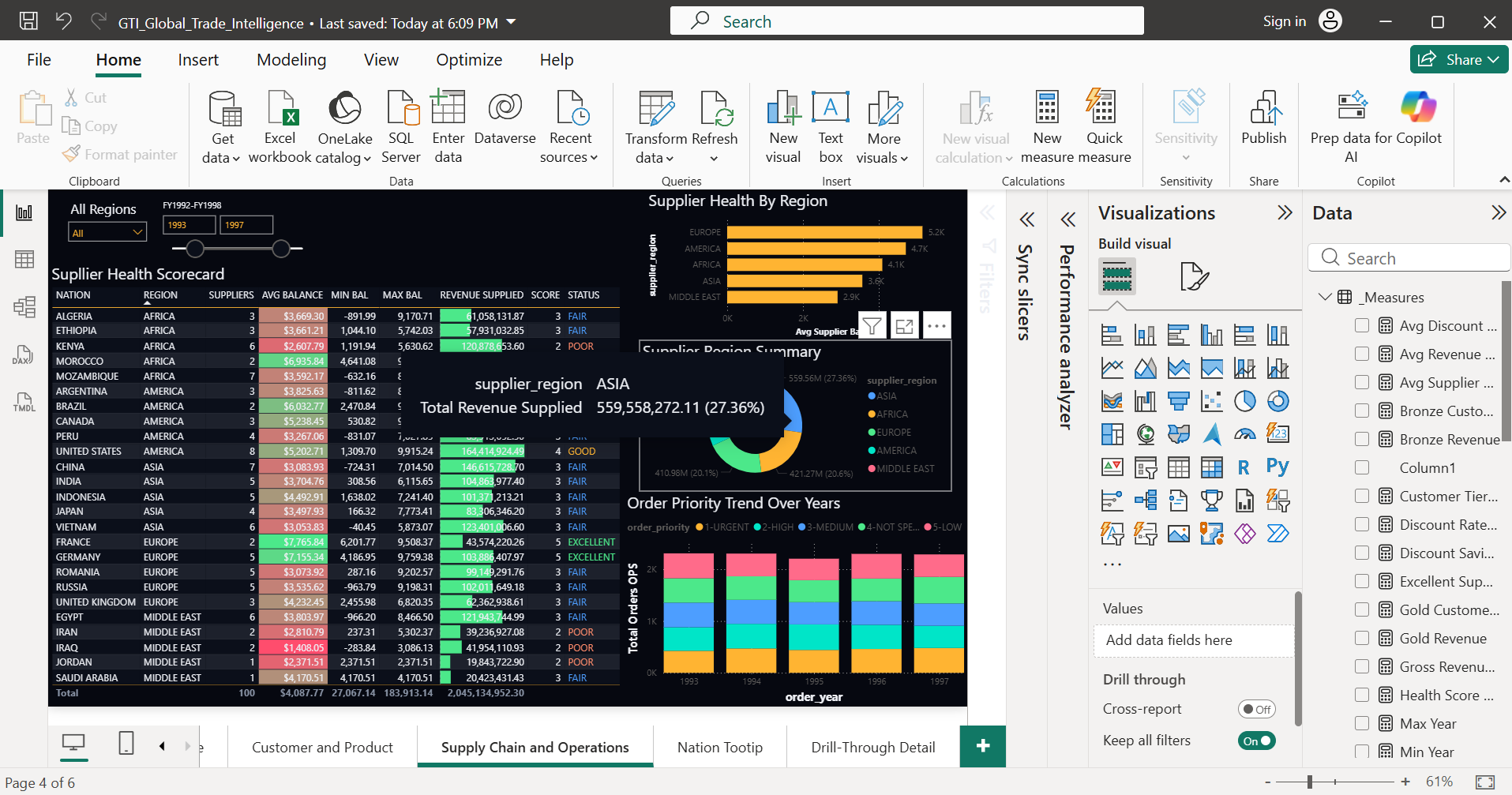
Task: Open DAX query view
Action: (x=23, y=354)
